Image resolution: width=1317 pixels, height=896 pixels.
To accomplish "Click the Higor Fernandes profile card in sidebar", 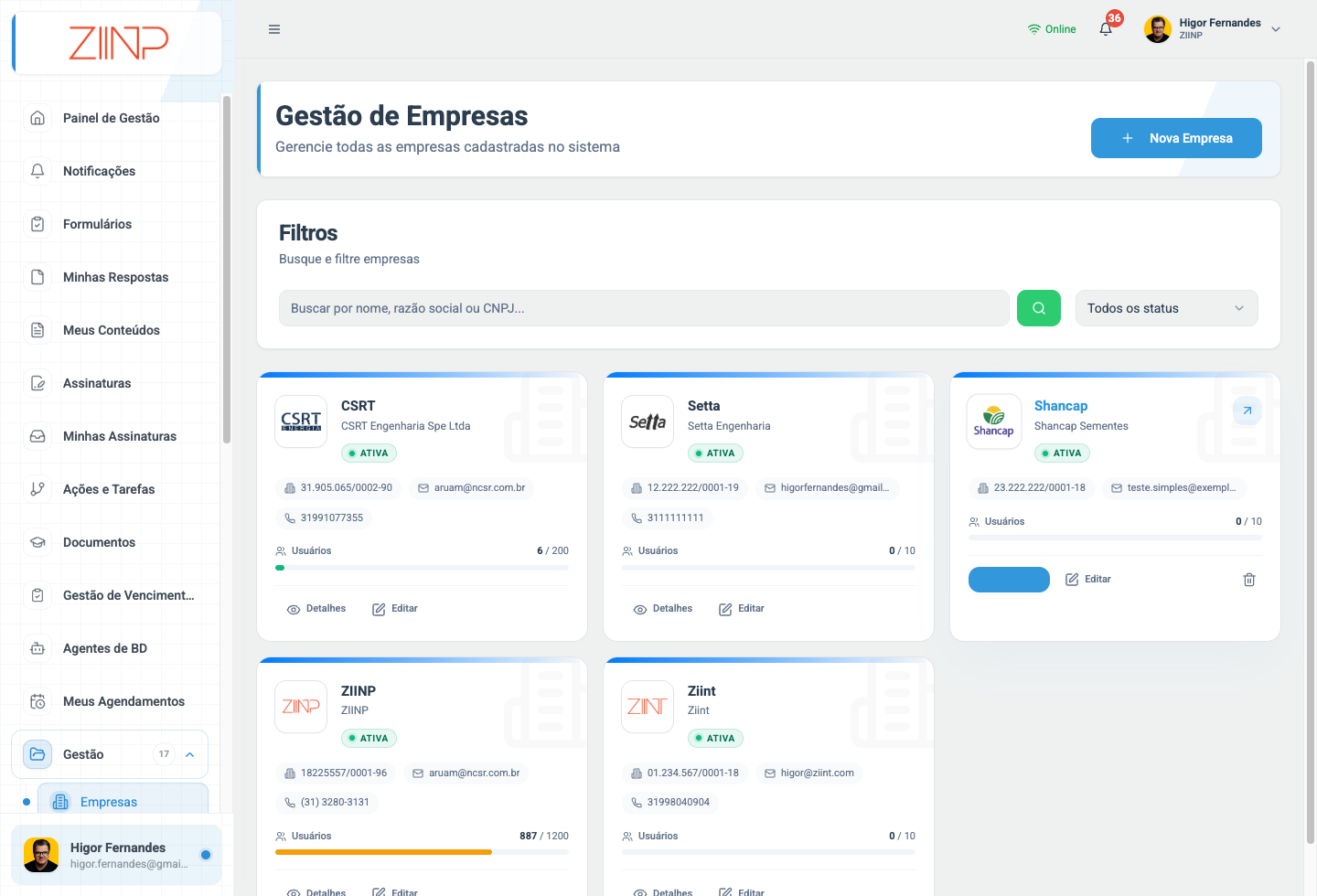I will [116, 855].
